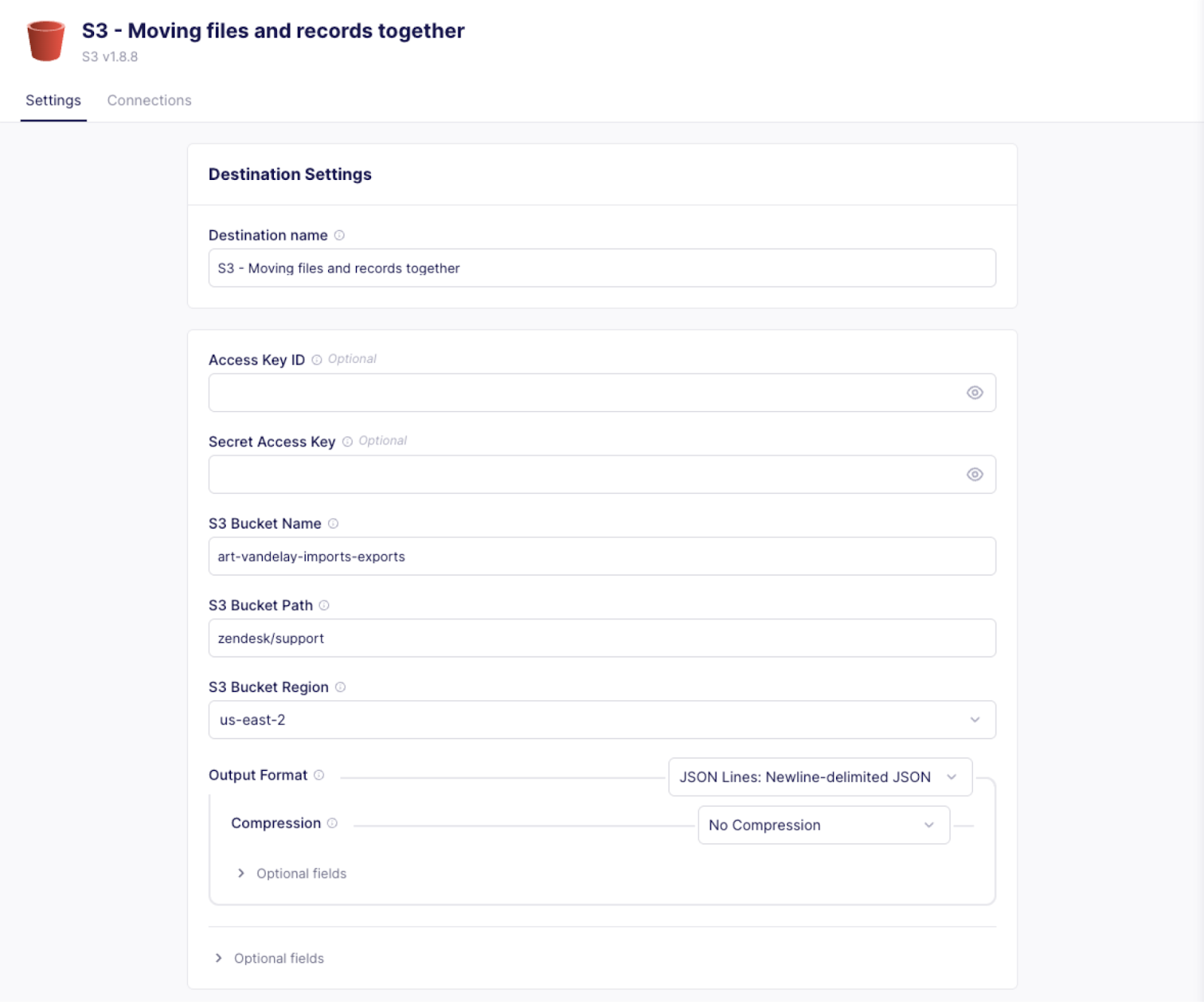The height and width of the screenshot is (1002, 1204).
Task: Expand Optional fields under Compression
Action: 292,873
